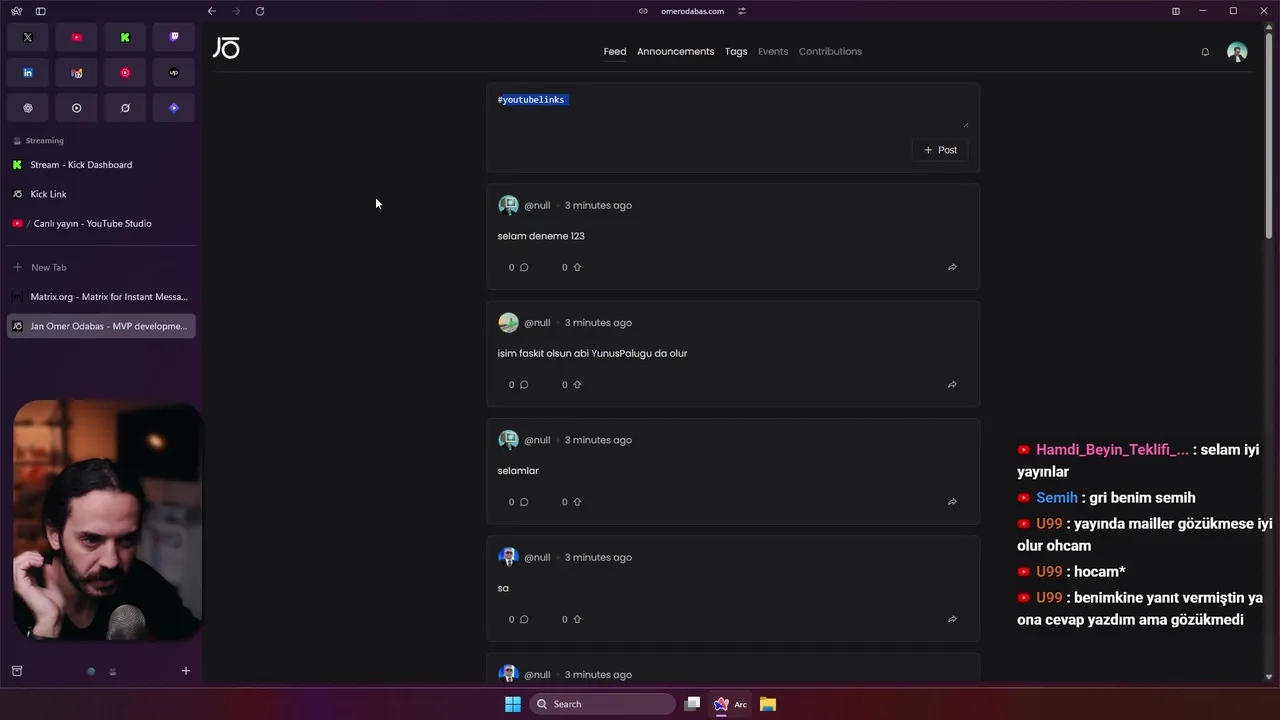Screen dimensions: 1280x720
Task: Click the page vertical scrollbar
Action: 1270,135
